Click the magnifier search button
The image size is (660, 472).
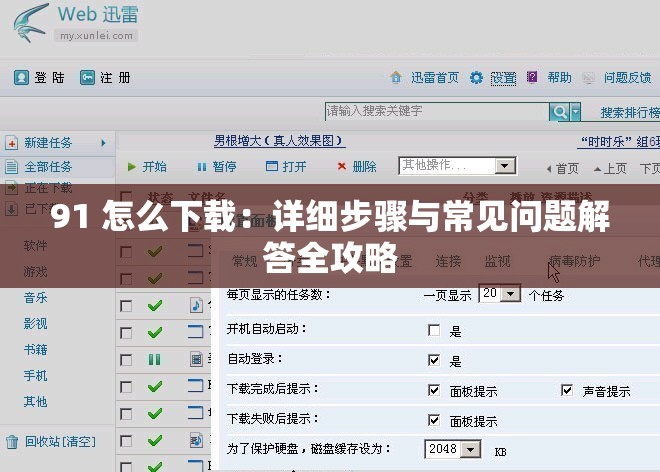pos(559,112)
